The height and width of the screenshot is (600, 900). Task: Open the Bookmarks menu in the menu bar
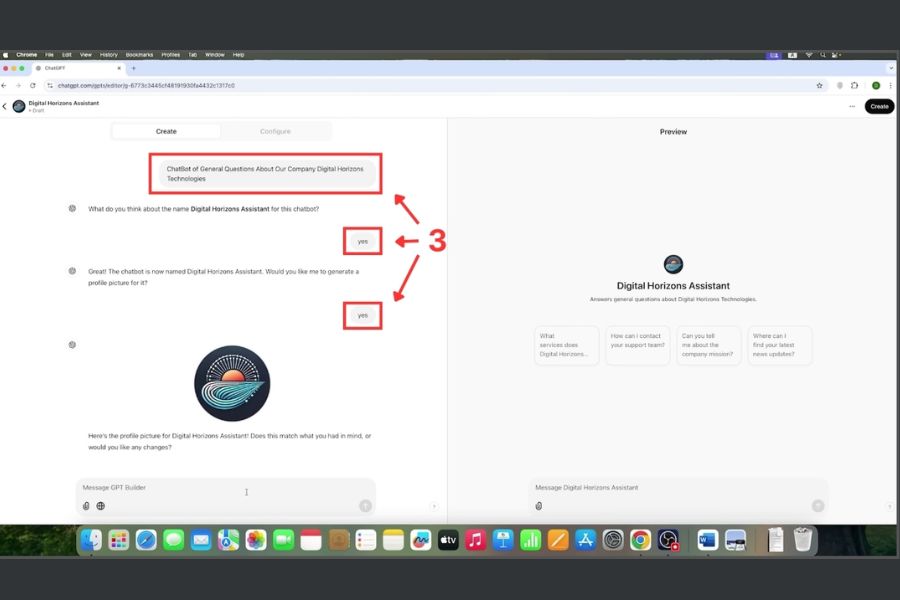(139, 55)
